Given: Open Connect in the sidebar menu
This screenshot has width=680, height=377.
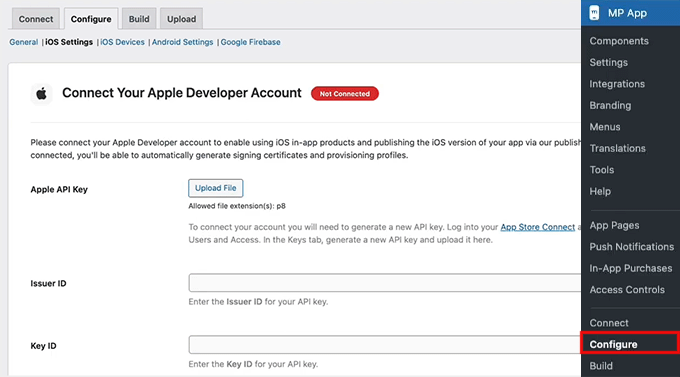Looking at the screenshot, I should pos(609,323).
